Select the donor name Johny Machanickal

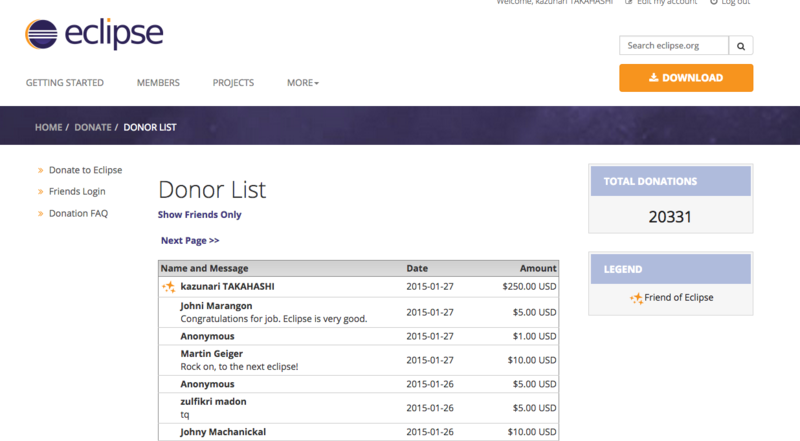point(223,432)
